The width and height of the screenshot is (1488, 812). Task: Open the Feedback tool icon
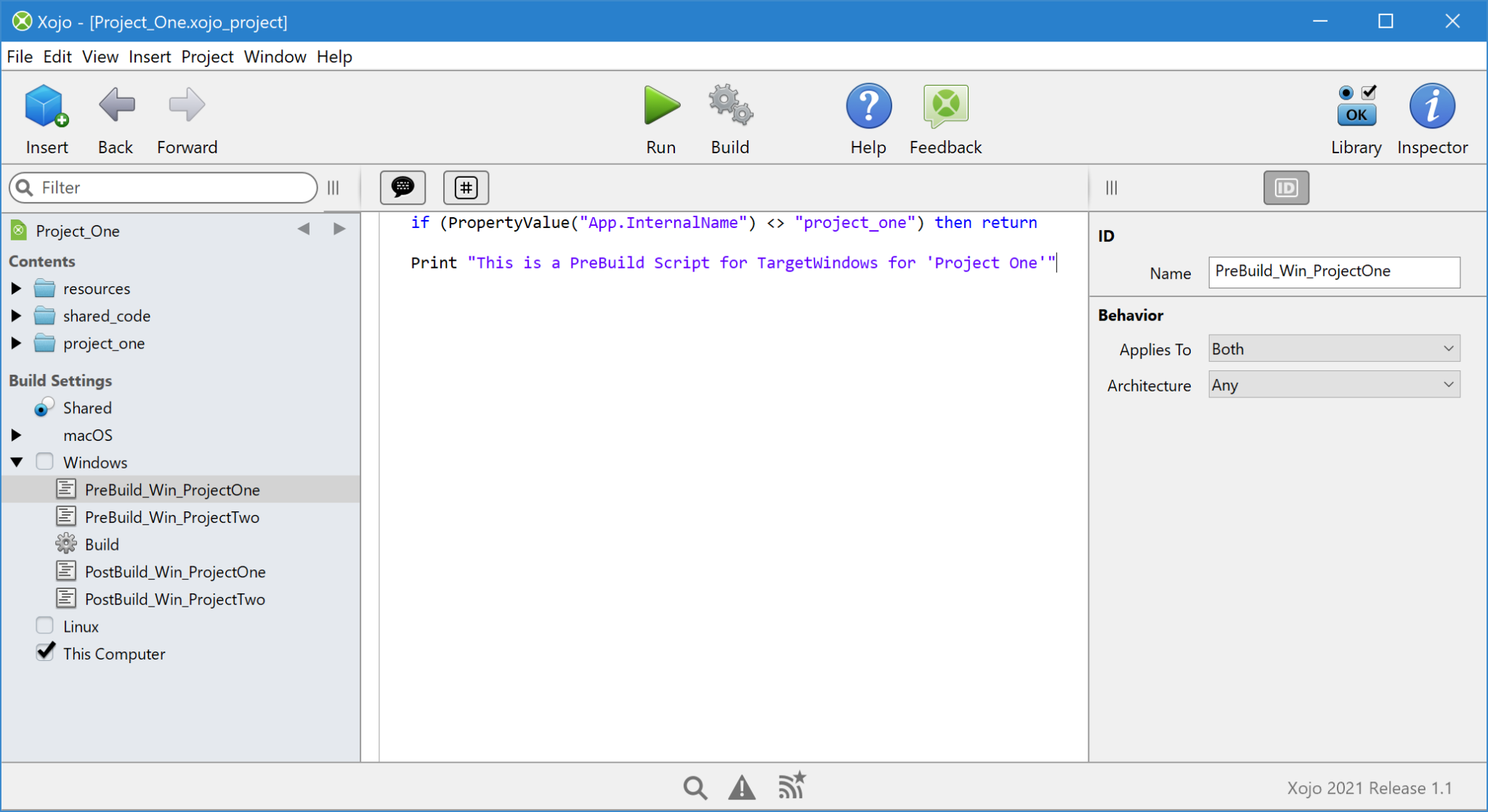(x=945, y=106)
